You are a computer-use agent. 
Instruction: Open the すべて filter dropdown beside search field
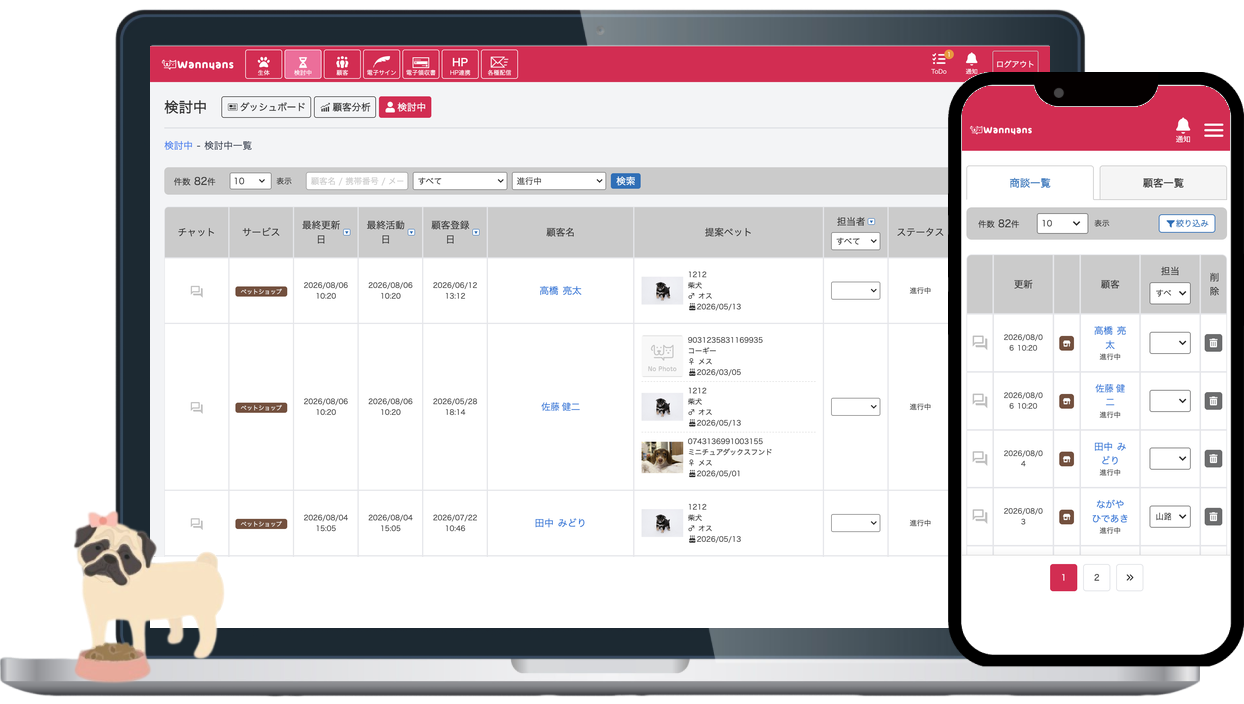pos(460,181)
